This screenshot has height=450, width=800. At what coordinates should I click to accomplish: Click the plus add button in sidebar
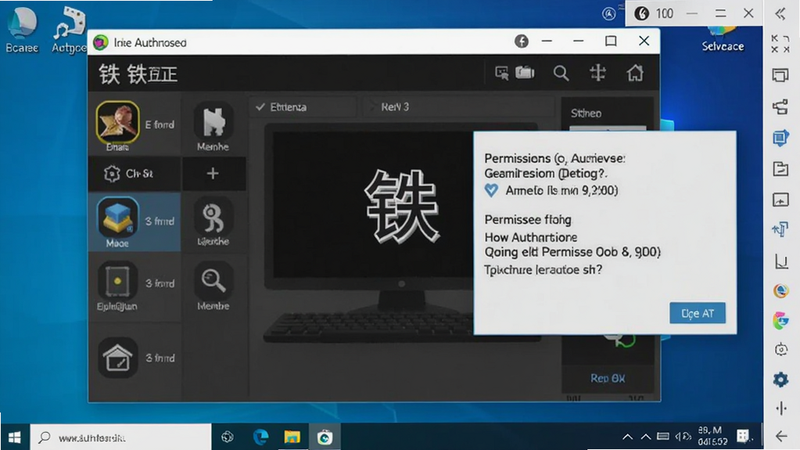pyautogui.click(x=213, y=174)
